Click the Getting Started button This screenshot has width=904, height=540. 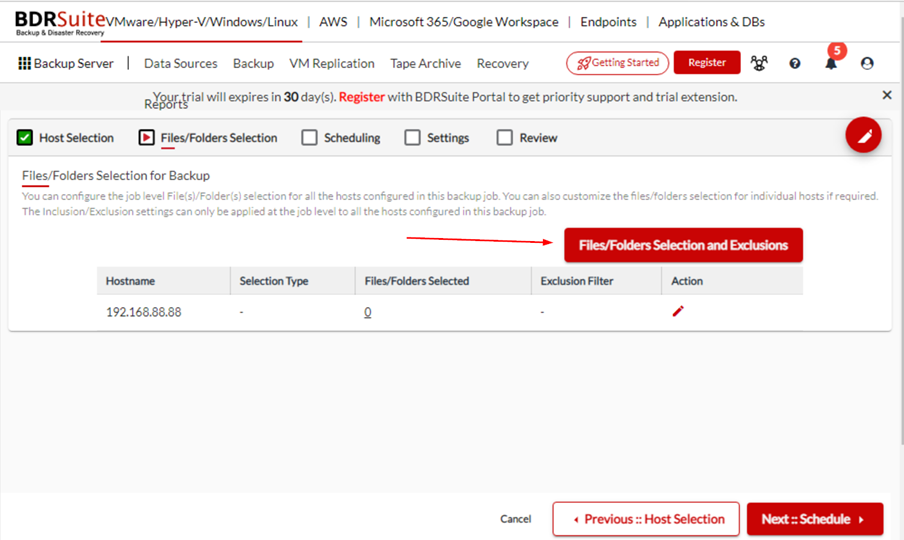(x=617, y=63)
